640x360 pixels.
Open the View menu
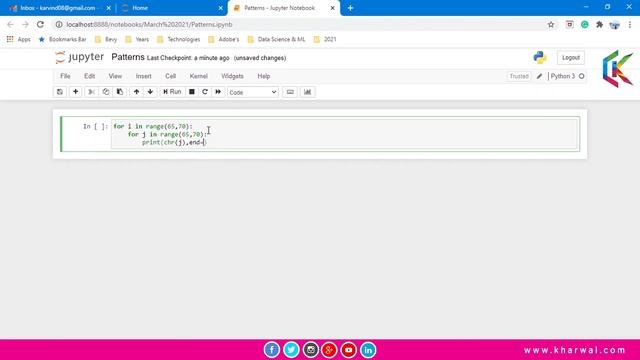pyautogui.click(x=115, y=76)
